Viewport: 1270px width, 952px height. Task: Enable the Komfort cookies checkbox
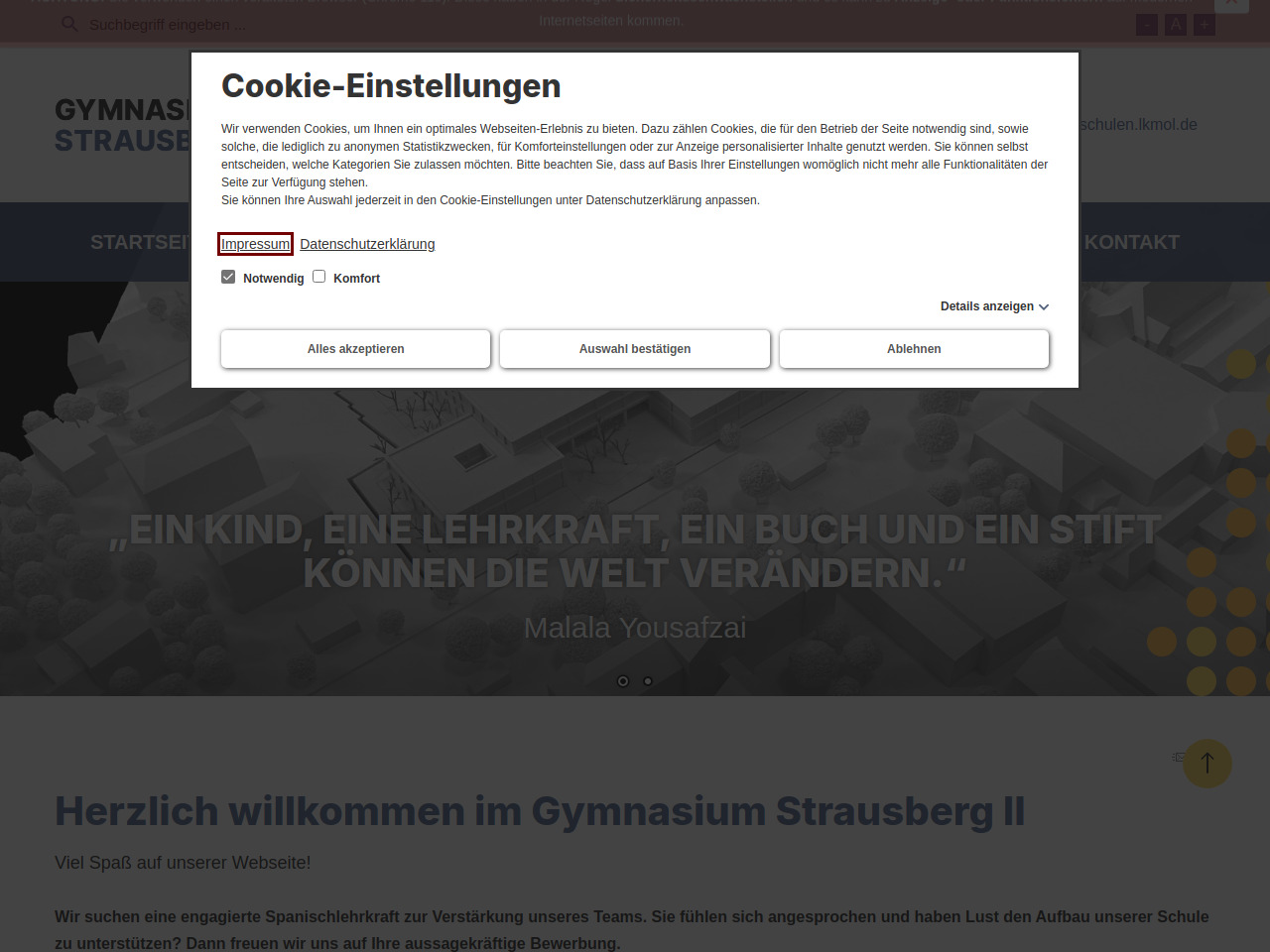[319, 277]
